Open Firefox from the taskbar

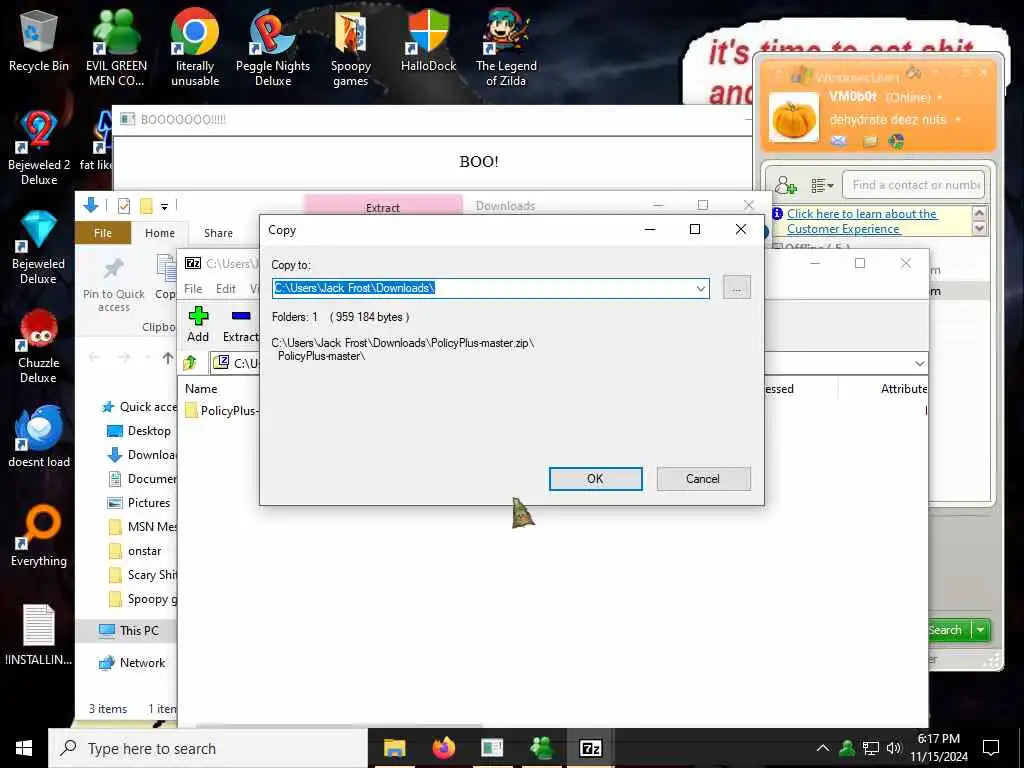(444, 748)
